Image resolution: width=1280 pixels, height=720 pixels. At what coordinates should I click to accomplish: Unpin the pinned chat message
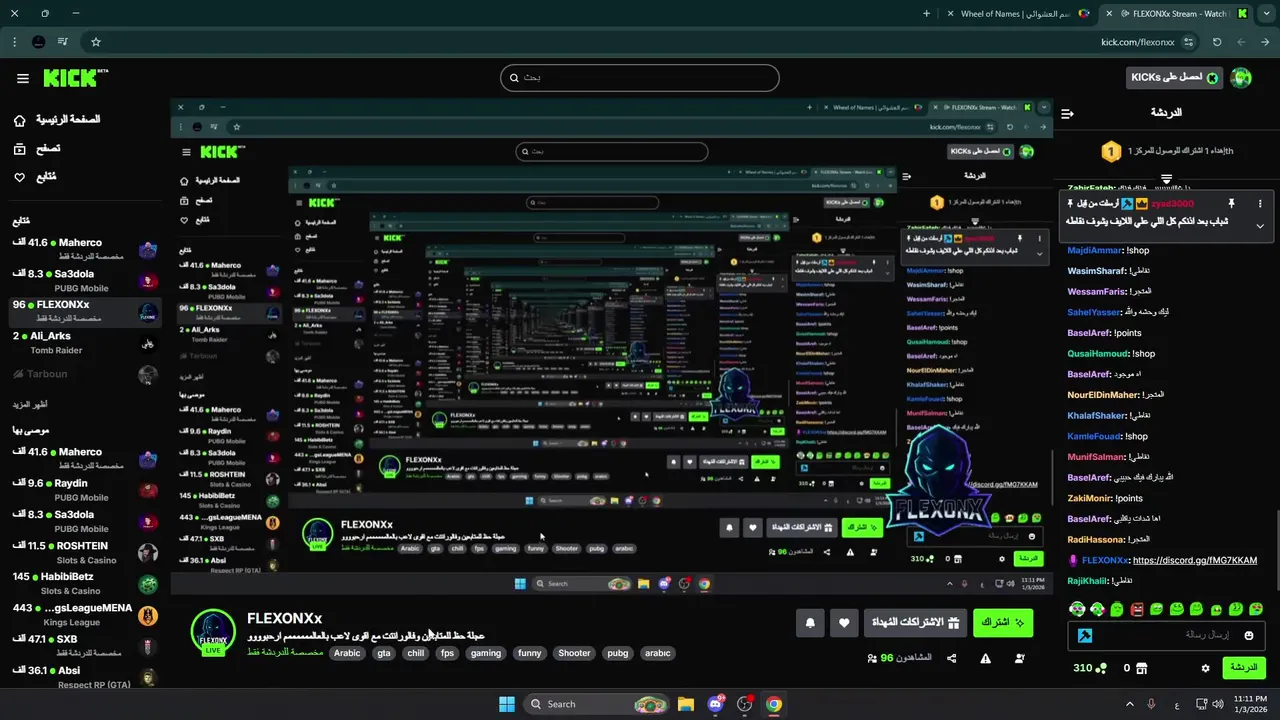click(1231, 203)
